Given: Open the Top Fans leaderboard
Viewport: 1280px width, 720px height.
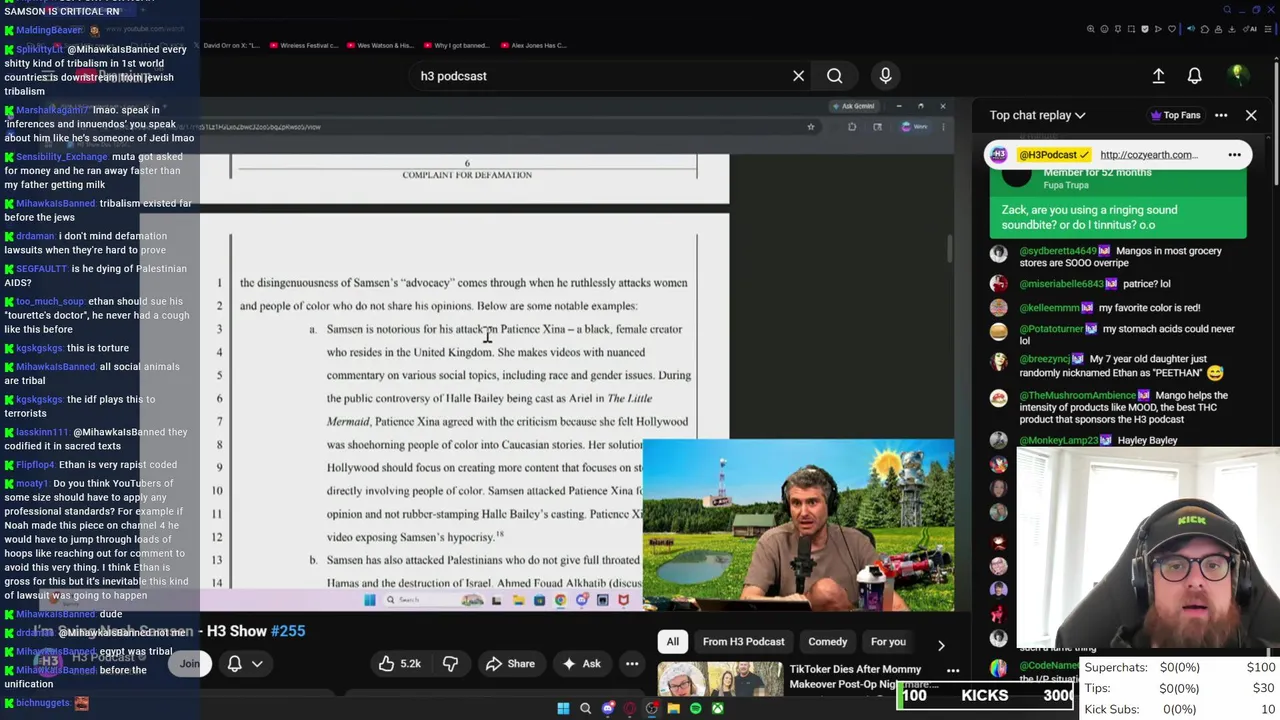Looking at the screenshot, I should [x=1175, y=115].
